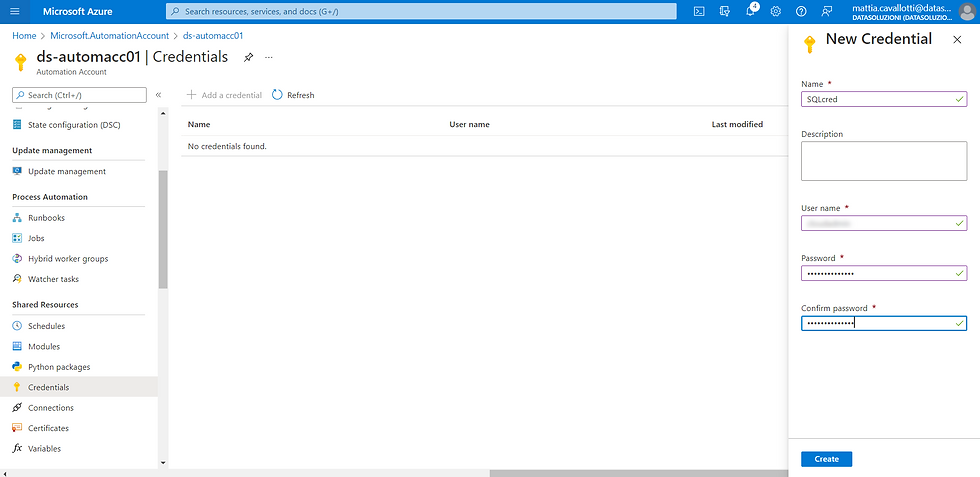
Task: Click the account avatar picture
Action: [966, 11]
